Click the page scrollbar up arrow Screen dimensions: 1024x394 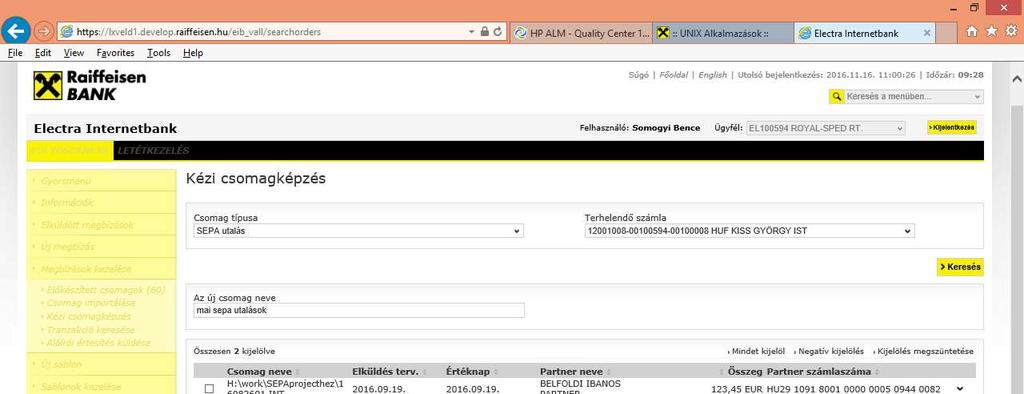click(1016, 78)
